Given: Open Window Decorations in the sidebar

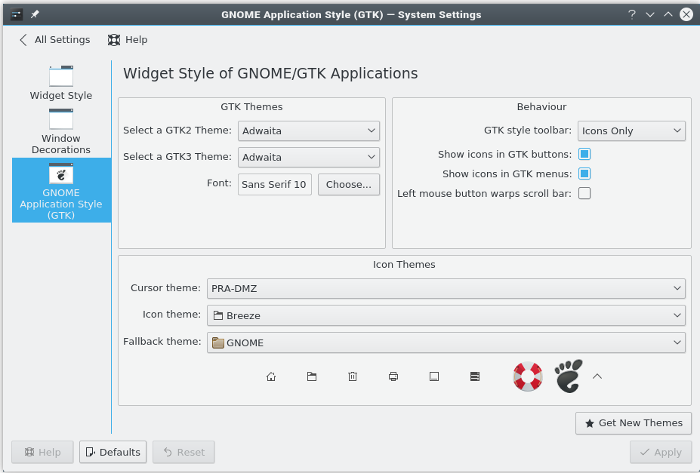Looking at the screenshot, I should point(61,132).
